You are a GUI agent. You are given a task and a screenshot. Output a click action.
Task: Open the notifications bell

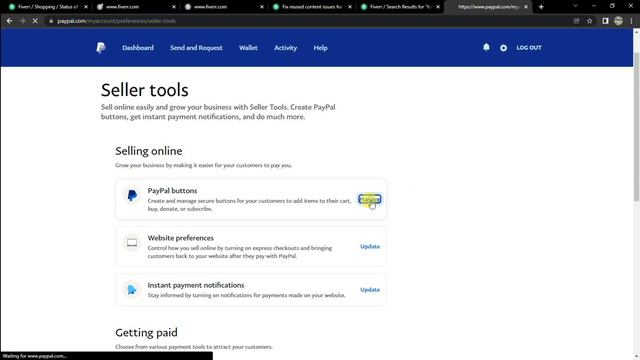coord(486,47)
